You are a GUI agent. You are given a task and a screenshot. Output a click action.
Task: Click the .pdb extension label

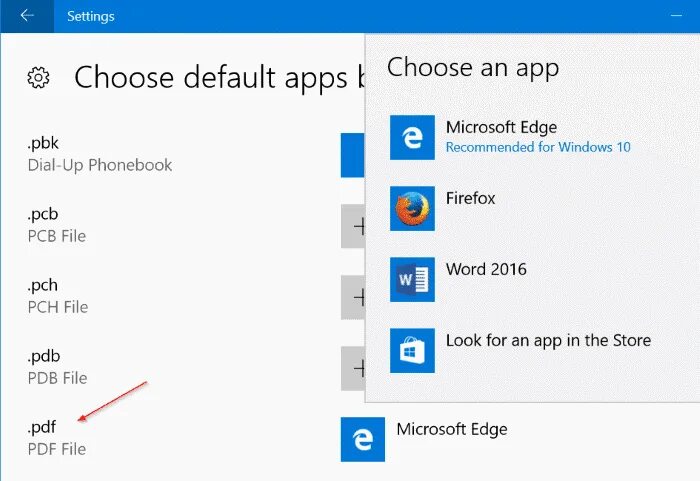pyautogui.click(x=44, y=356)
